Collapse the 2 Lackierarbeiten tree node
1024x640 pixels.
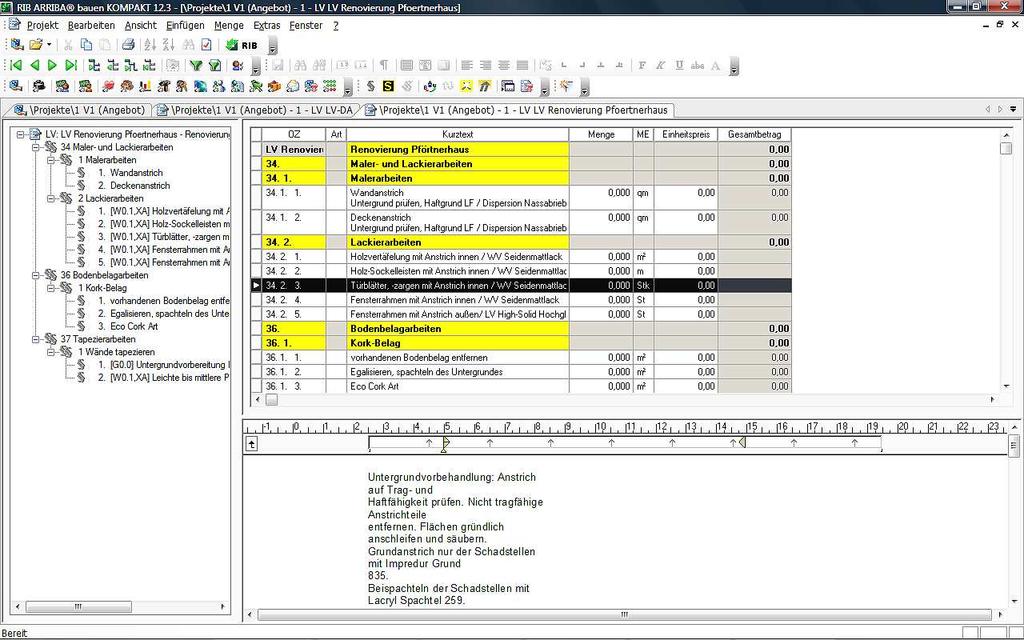51,199
